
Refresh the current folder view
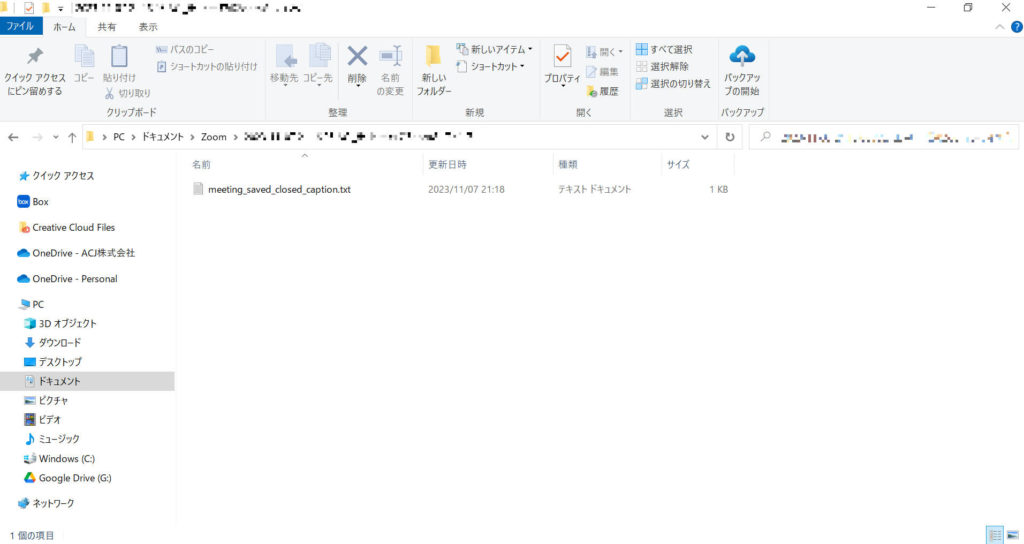pyautogui.click(x=730, y=137)
